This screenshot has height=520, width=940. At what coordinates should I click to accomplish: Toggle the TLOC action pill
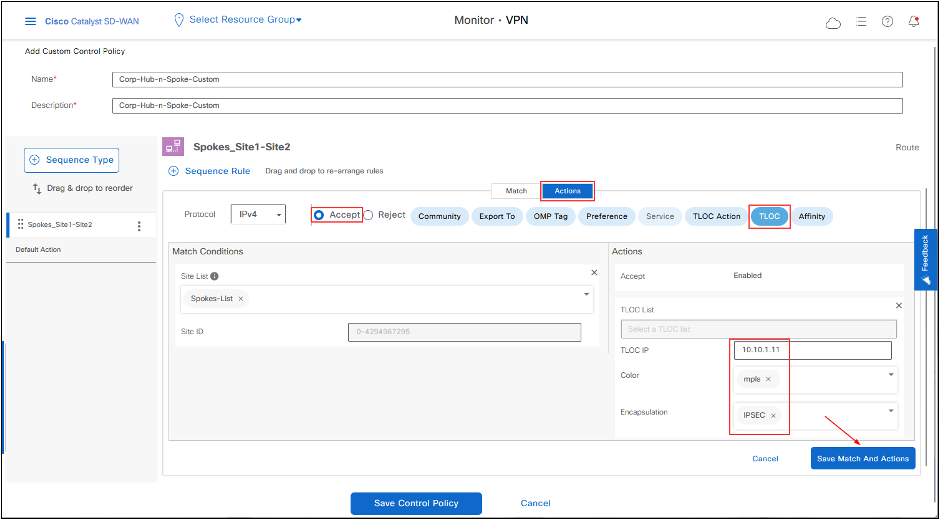tap(769, 216)
